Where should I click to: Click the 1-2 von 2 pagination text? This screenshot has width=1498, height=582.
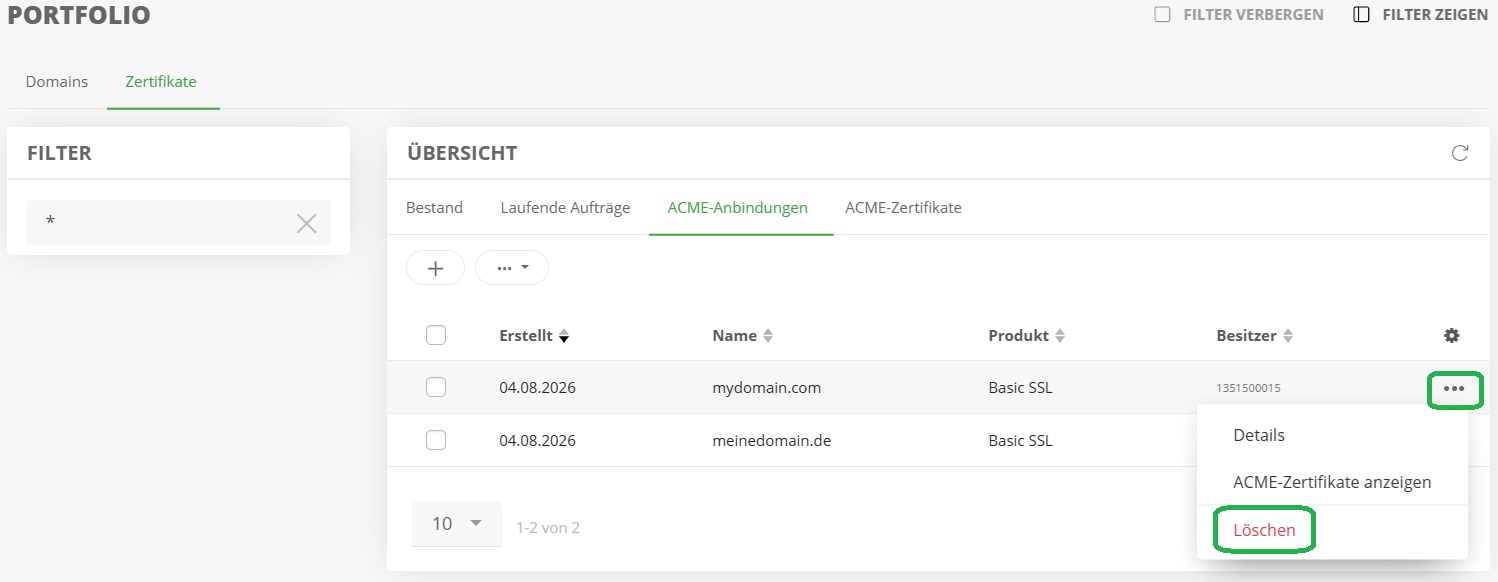[x=548, y=527]
